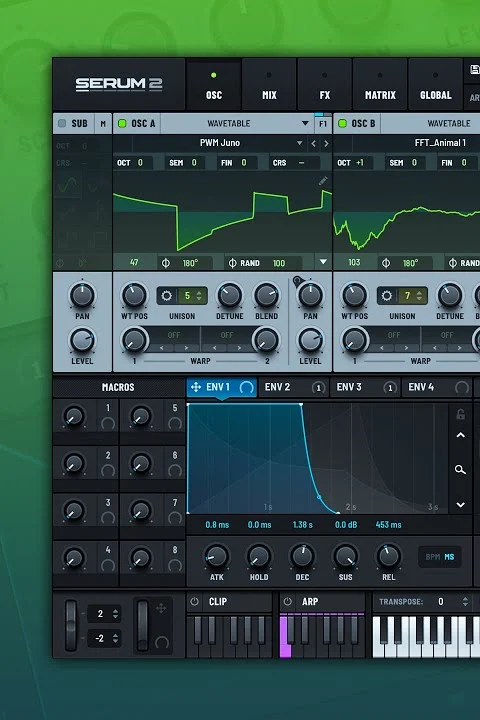Viewport: 480px width, 720px height.
Task: Toggle the ARP power button
Action: (288, 602)
